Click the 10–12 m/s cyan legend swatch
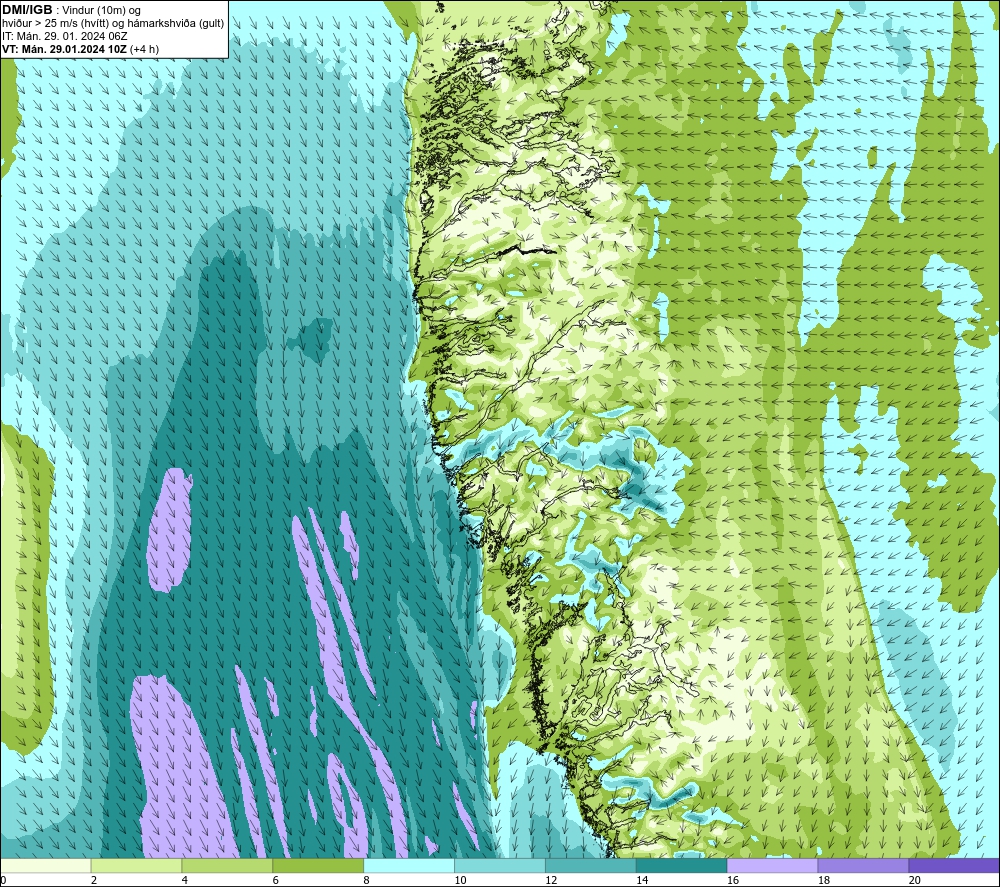 [500, 865]
